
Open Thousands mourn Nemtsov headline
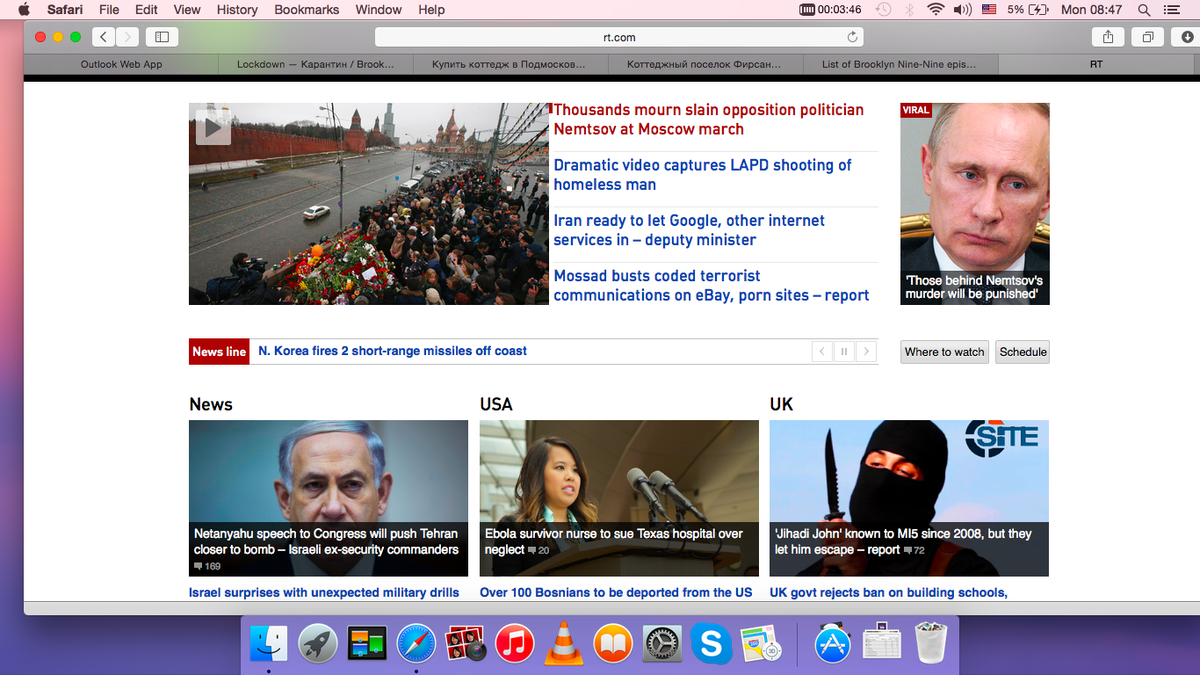(x=709, y=119)
